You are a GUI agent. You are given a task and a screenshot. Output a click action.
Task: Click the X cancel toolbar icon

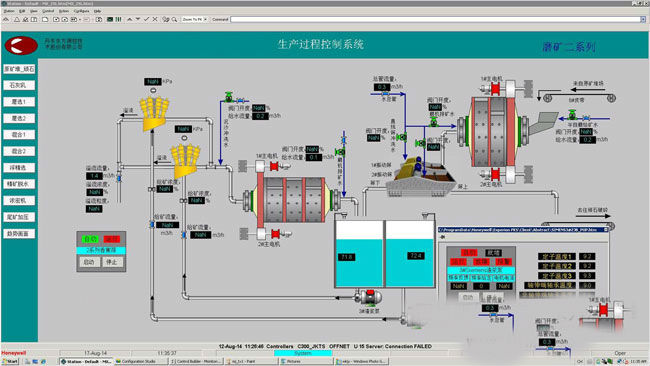pos(155,19)
